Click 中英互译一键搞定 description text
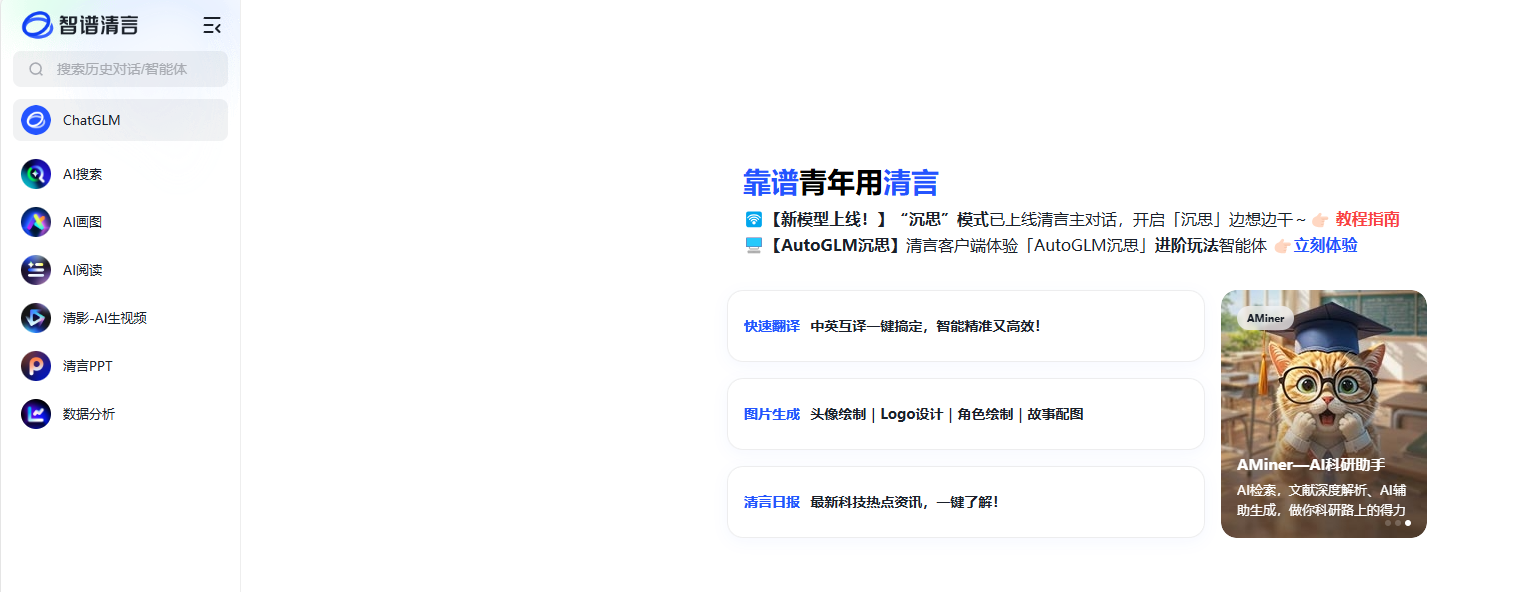1537x592 pixels. [925, 326]
